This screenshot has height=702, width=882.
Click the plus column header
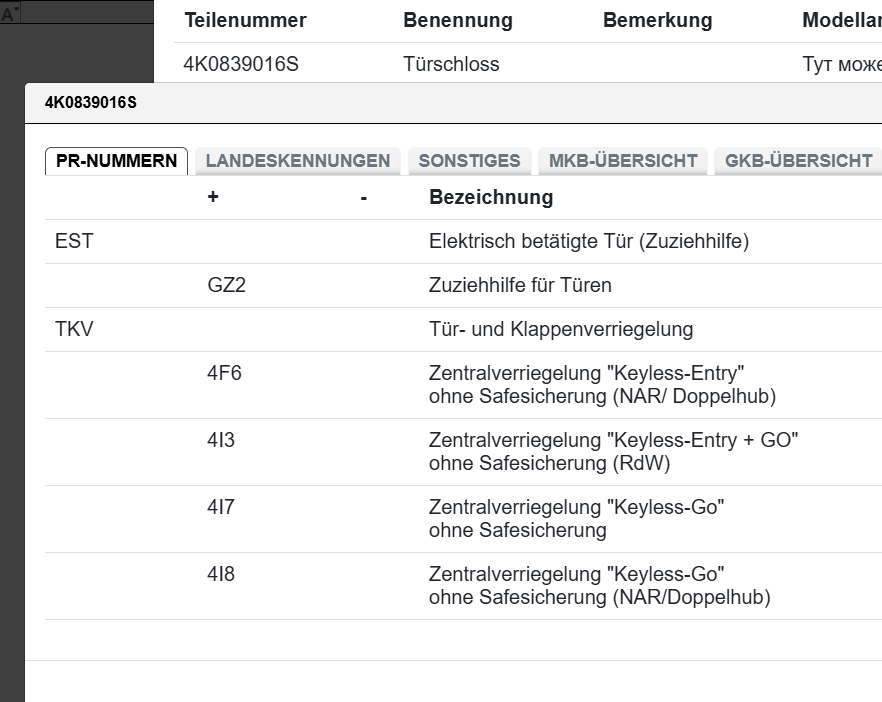tap(213, 198)
